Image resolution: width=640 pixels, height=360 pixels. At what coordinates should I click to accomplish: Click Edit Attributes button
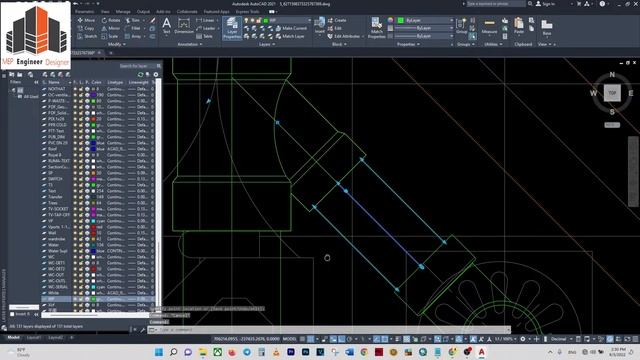click(x=344, y=36)
